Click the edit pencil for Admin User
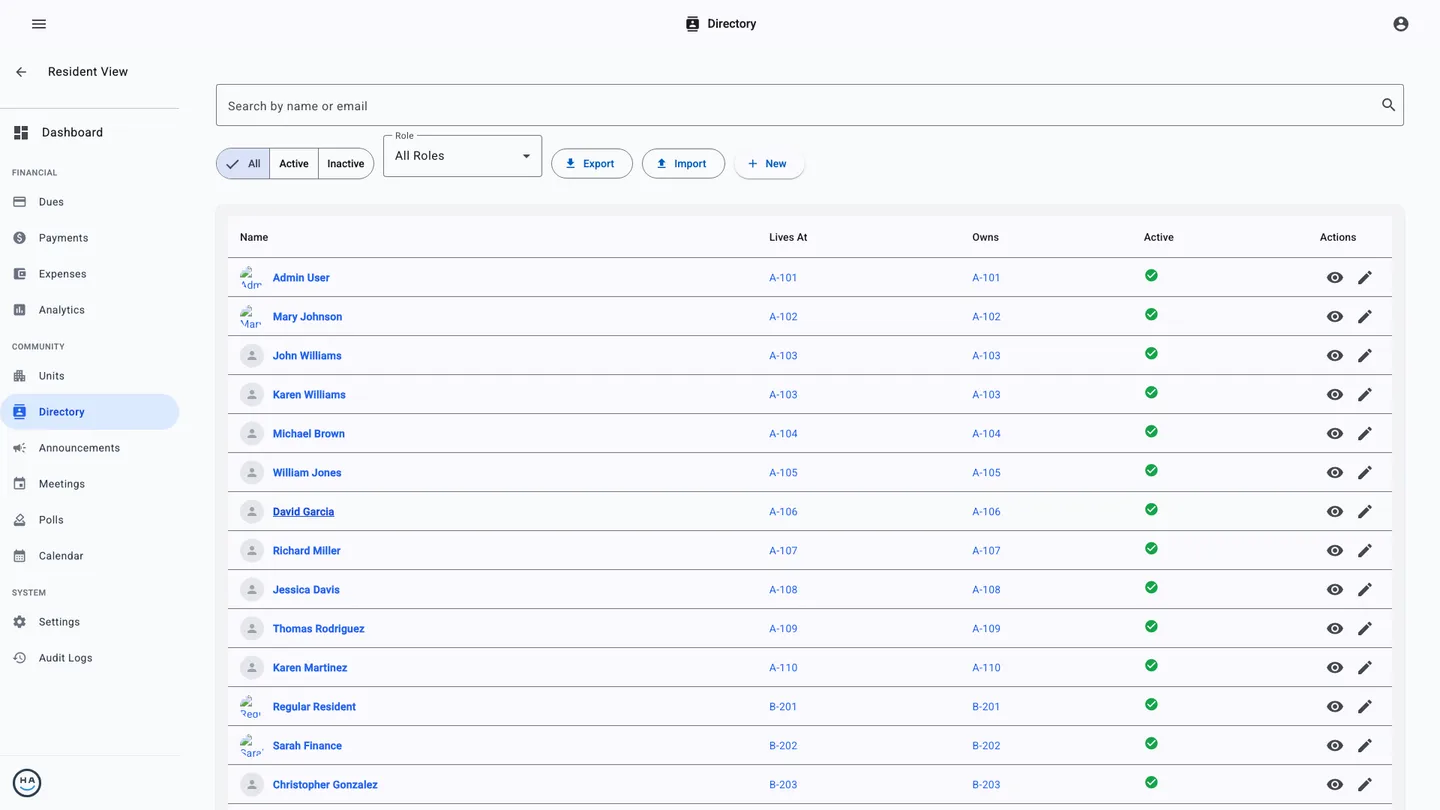1440x810 pixels. tap(1365, 278)
